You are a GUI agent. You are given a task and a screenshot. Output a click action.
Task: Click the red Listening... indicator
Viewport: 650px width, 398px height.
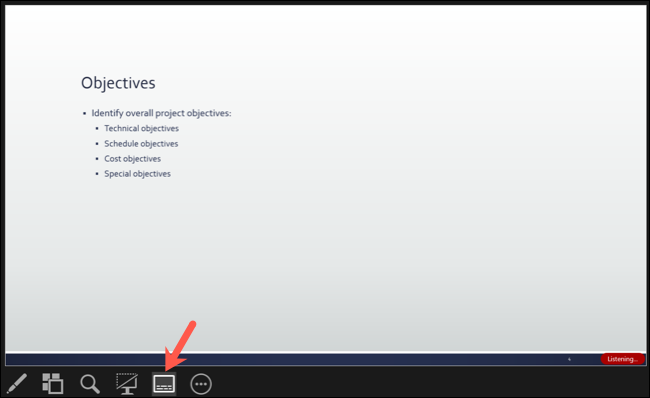pos(622,359)
